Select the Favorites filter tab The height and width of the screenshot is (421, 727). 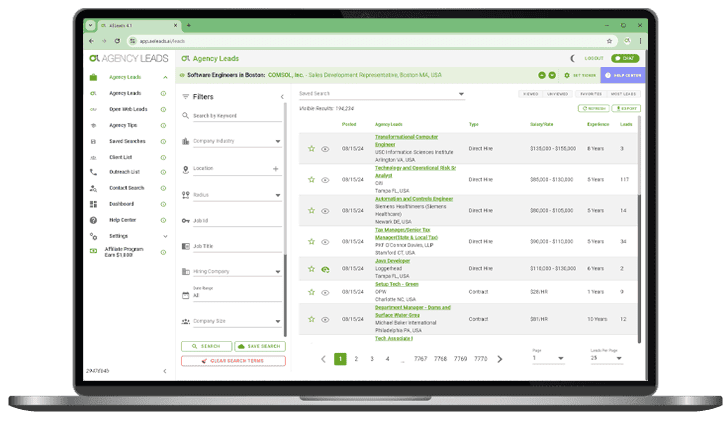pos(591,94)
